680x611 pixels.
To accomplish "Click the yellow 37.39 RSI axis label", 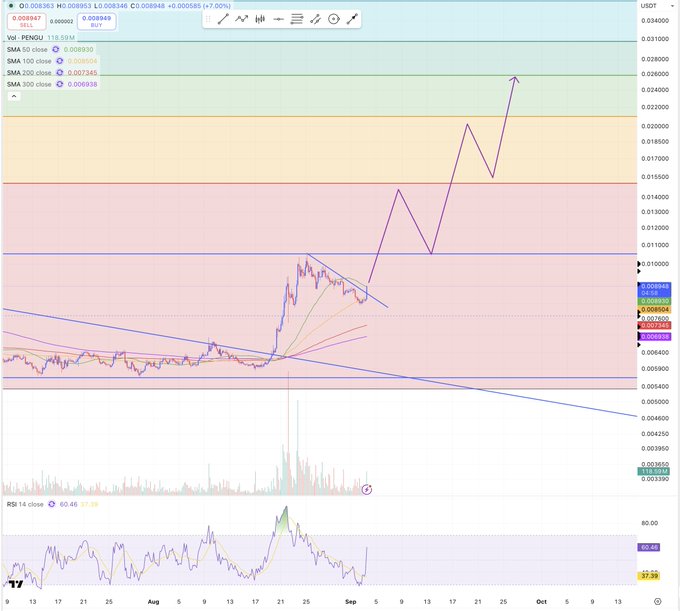I will pos(649,576).
